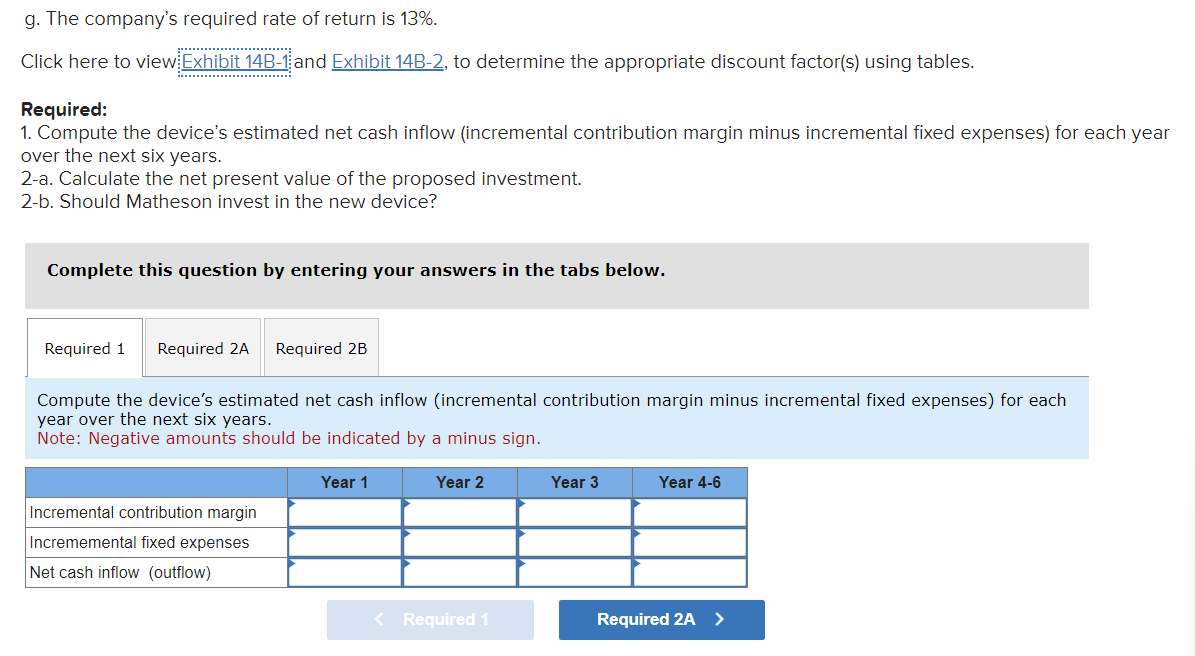
Task: Click the Year 3 incremental contribution margin cell
Action: click(574, 512)
